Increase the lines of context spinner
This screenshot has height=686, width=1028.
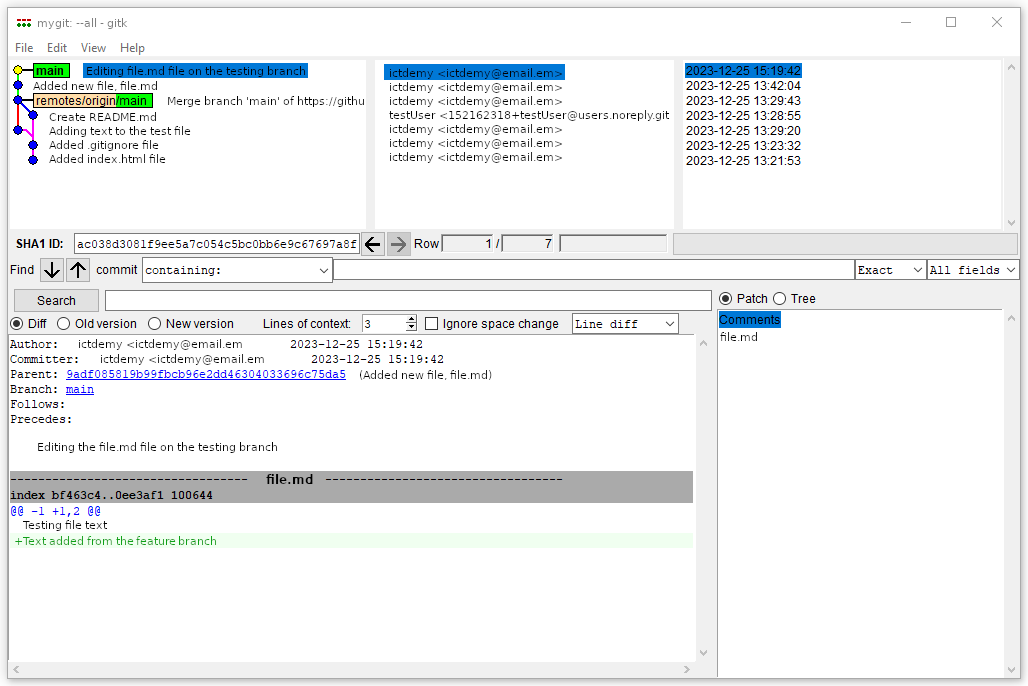coord(411,320)
